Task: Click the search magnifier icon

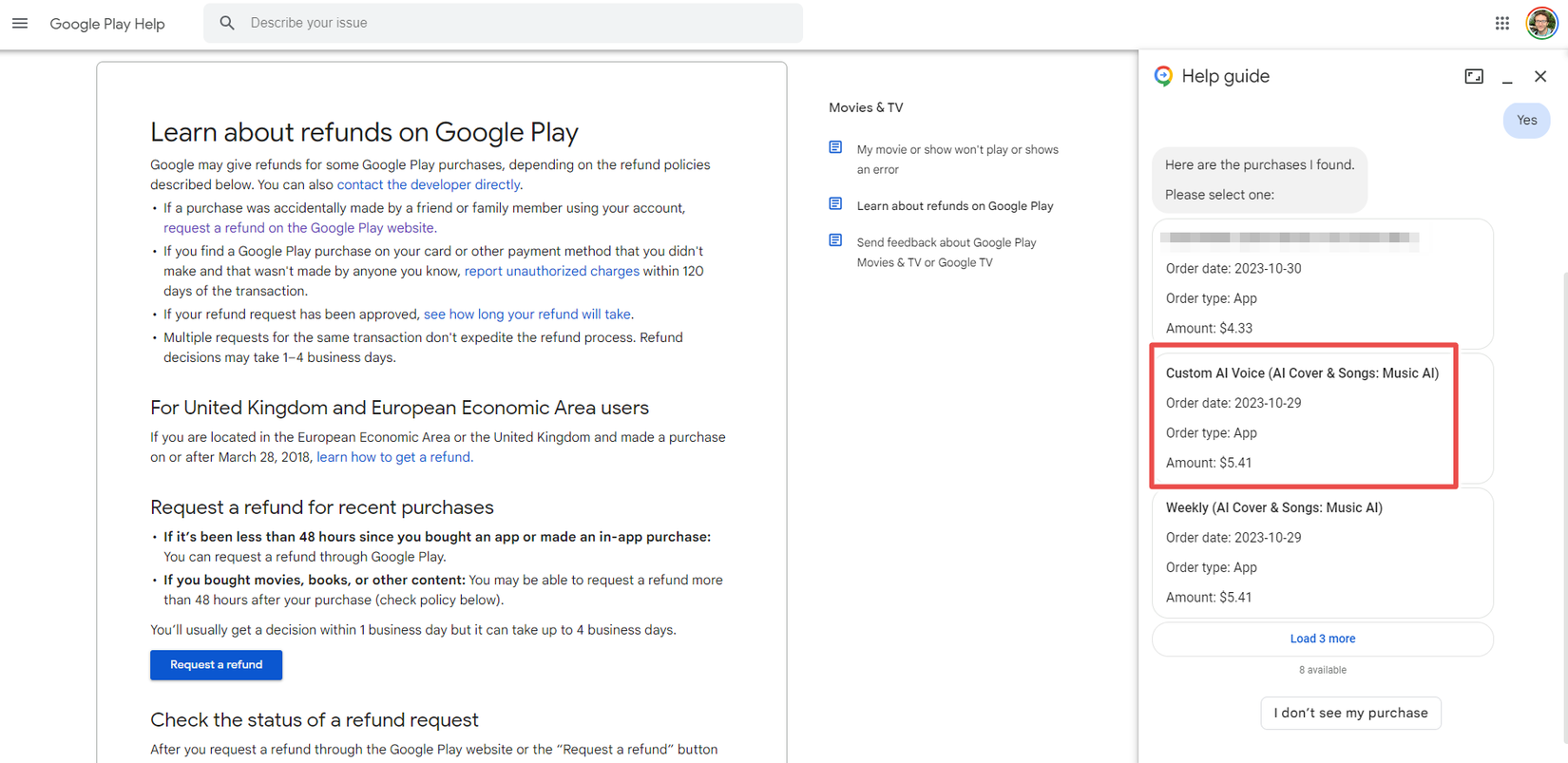Action: (x=227, y=23)
